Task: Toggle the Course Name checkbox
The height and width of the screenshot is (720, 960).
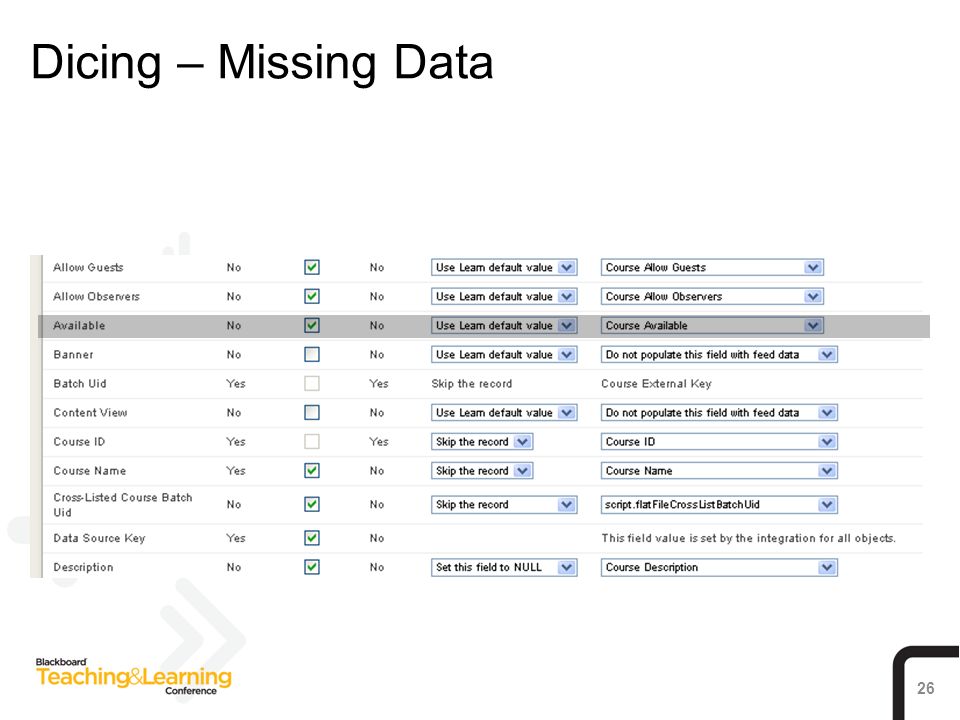Action: coord(312,471)
